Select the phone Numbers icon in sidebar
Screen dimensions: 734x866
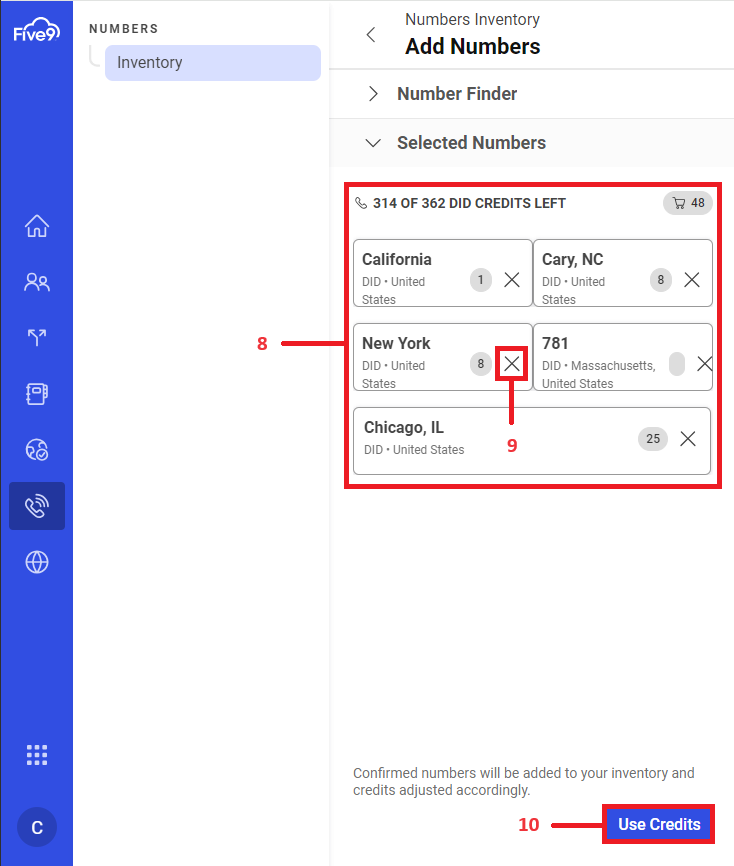click(37, 506)
